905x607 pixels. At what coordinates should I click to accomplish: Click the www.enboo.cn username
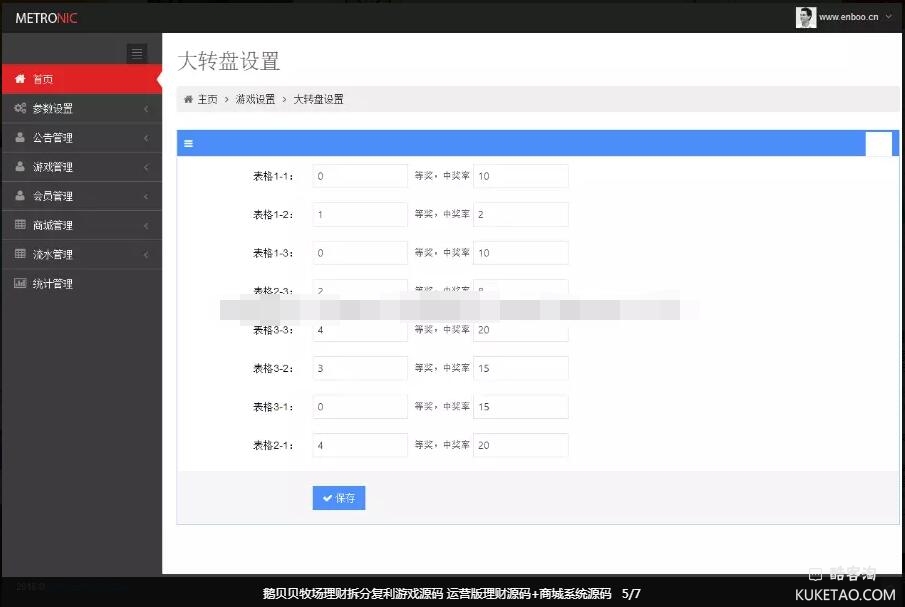(x=848, y=17)
